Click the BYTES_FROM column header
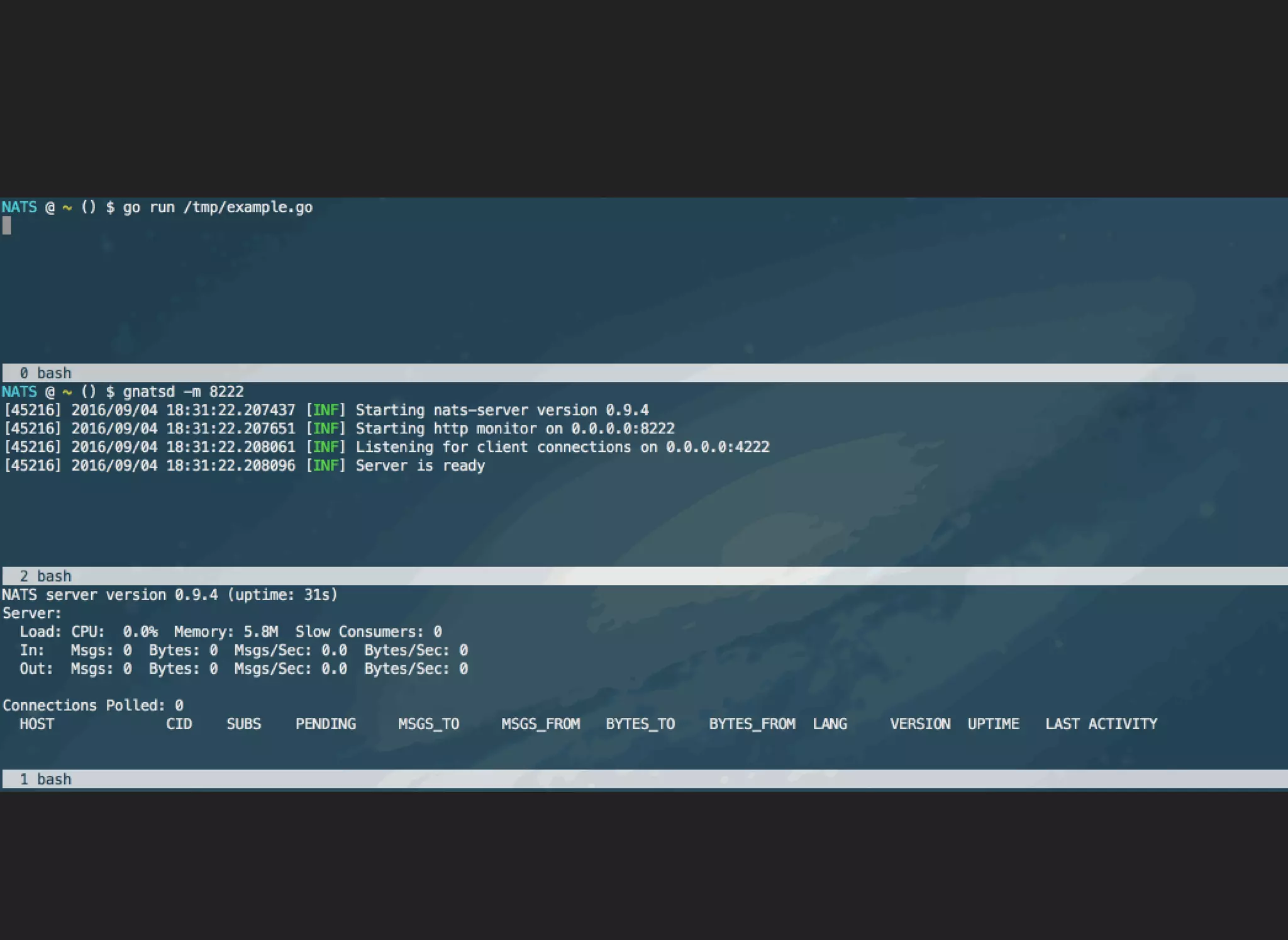The width and height of the screenshot is (1288, 940). point(752,724)
